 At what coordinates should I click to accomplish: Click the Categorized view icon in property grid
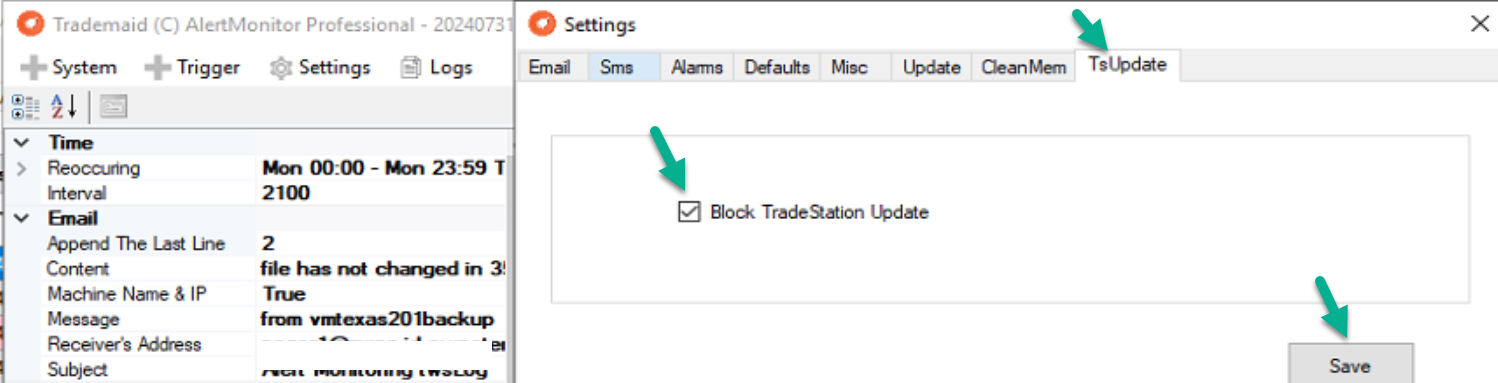(25, 106)
